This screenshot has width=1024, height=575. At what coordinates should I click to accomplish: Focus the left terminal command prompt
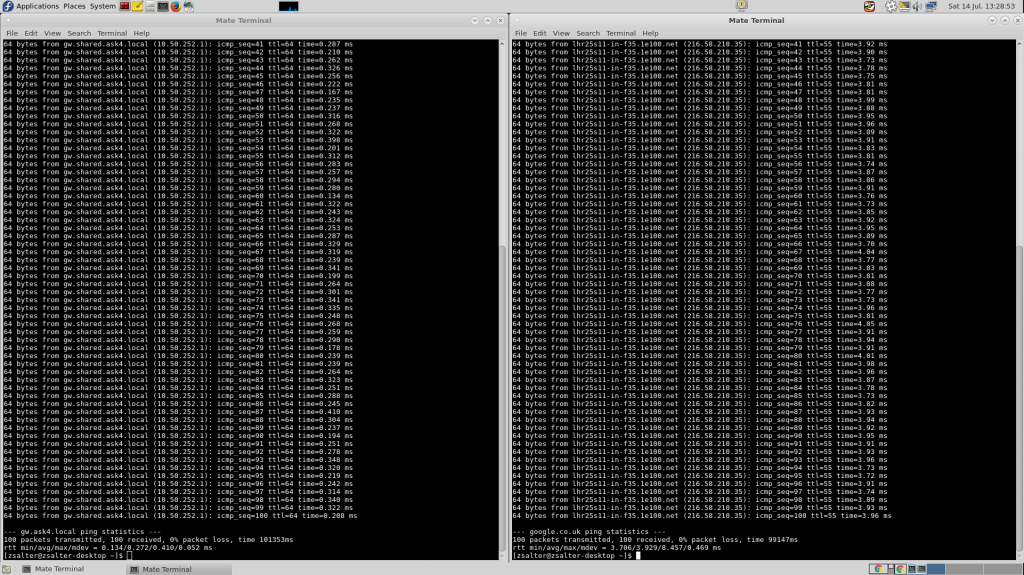pyautogui.click(x=68, y=555)
